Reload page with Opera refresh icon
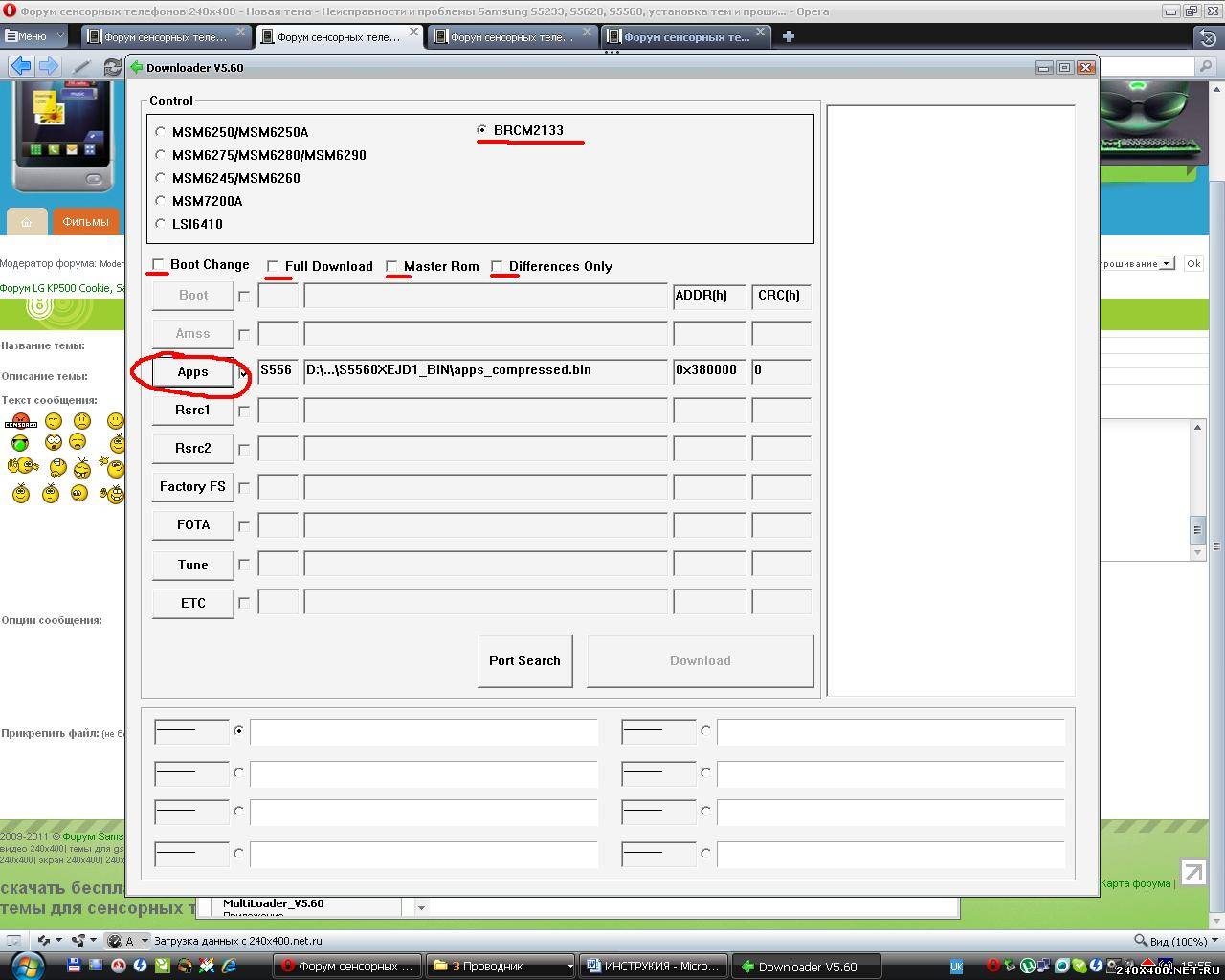Screen dimensions: 1225x980 [113, 67]
